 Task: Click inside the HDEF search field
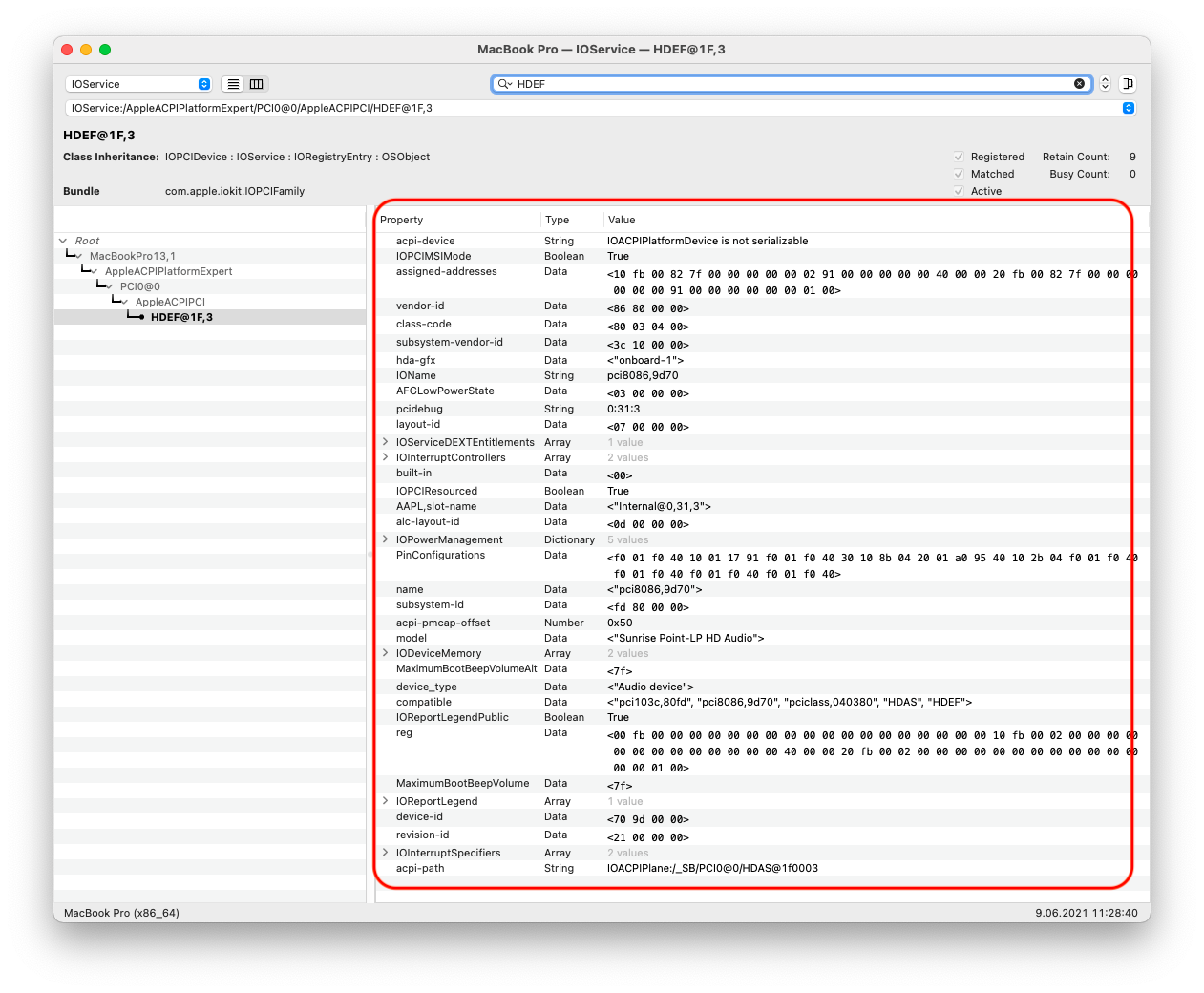(783, 84)
